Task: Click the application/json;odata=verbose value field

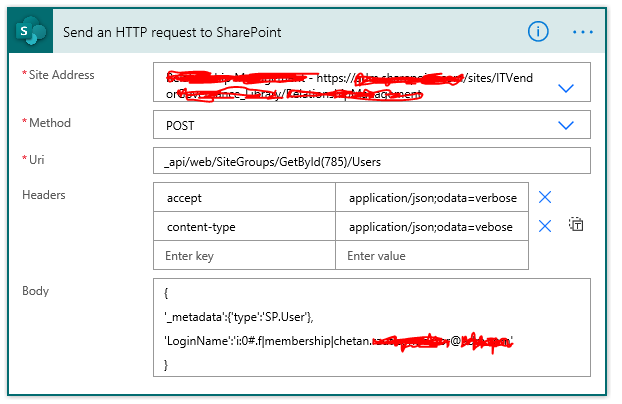Action: [x=432, y=197]
